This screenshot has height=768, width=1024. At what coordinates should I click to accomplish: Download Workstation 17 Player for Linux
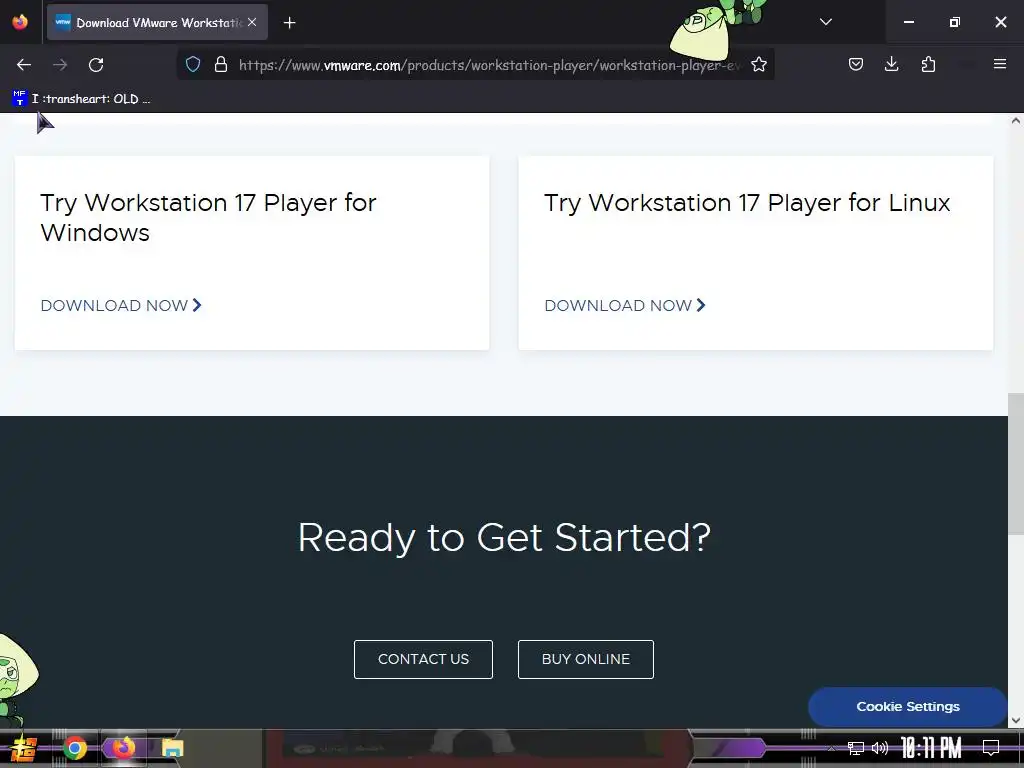625,305
